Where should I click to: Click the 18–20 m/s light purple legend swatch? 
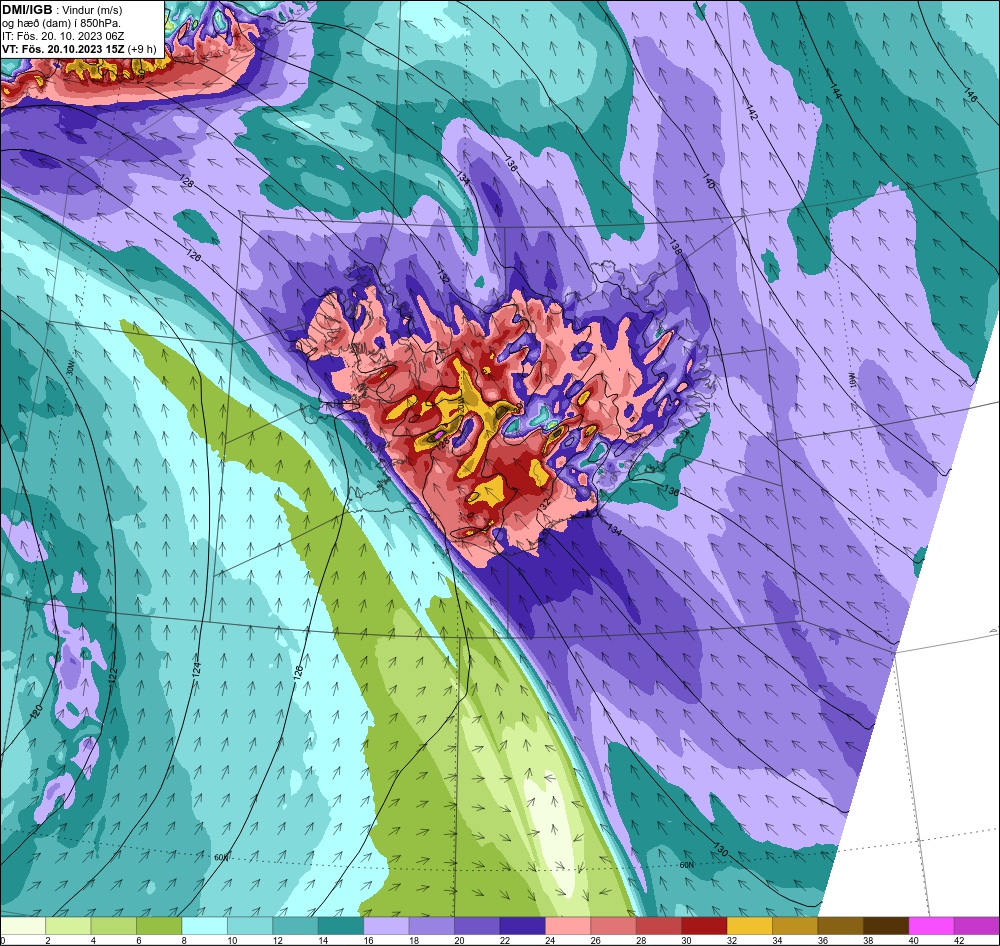(432, 926)
